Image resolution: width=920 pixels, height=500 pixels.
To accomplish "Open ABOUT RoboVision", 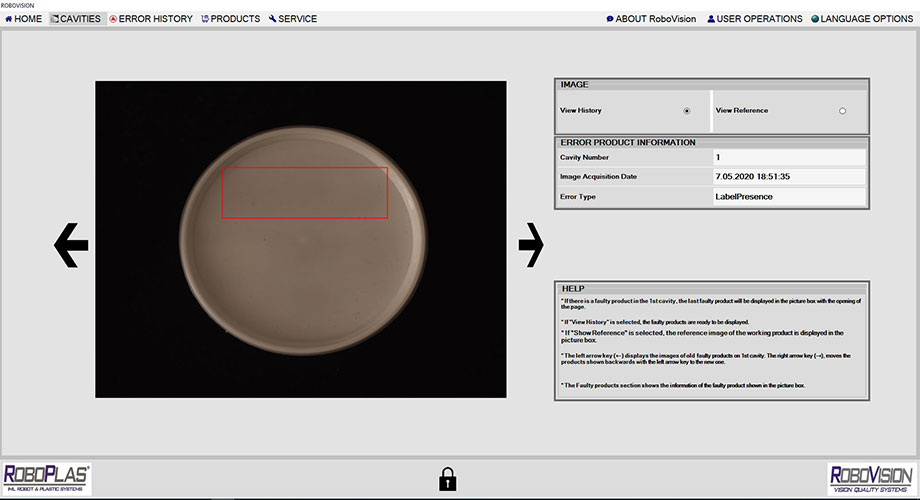I will pos(651,19).
